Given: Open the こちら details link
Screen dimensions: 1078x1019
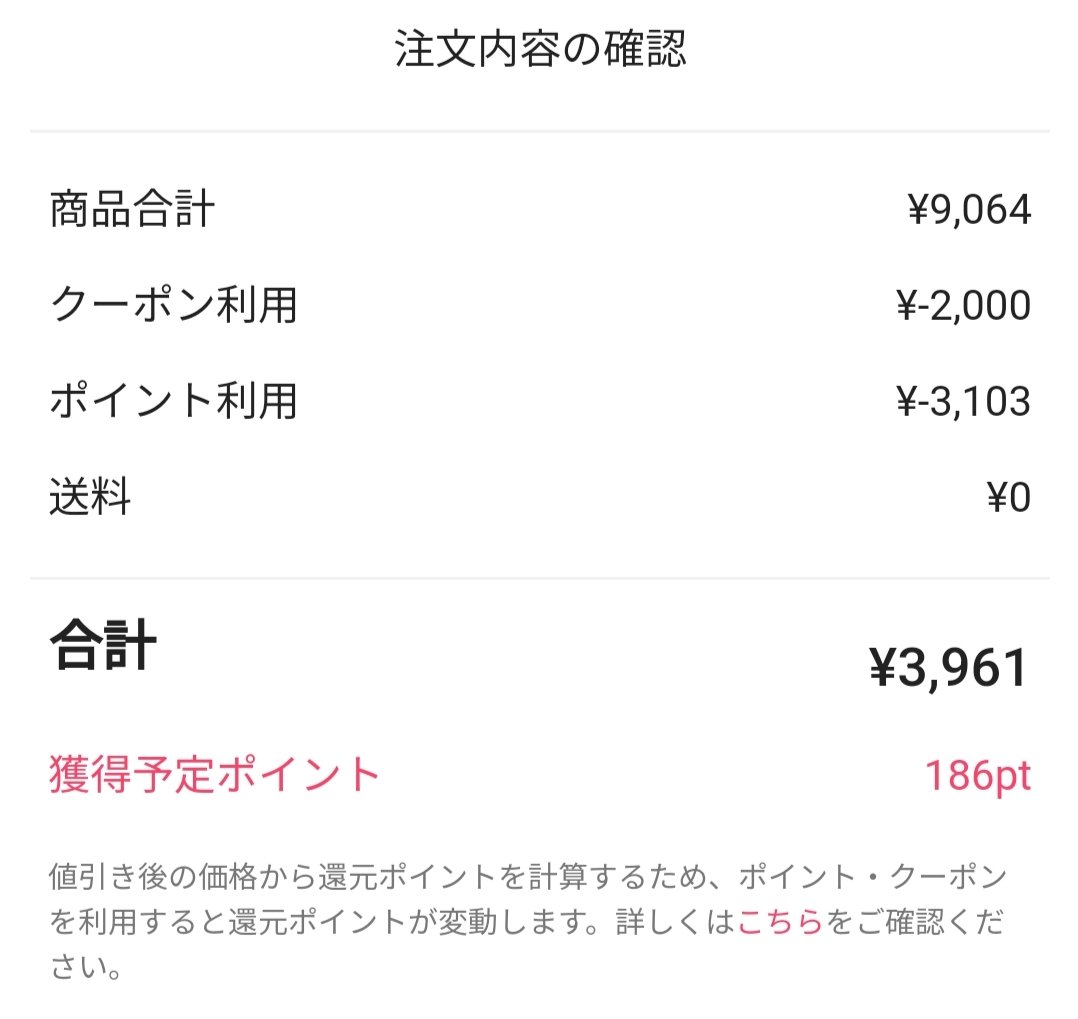Looking at the screenshot, I should [x=780, y=922].
